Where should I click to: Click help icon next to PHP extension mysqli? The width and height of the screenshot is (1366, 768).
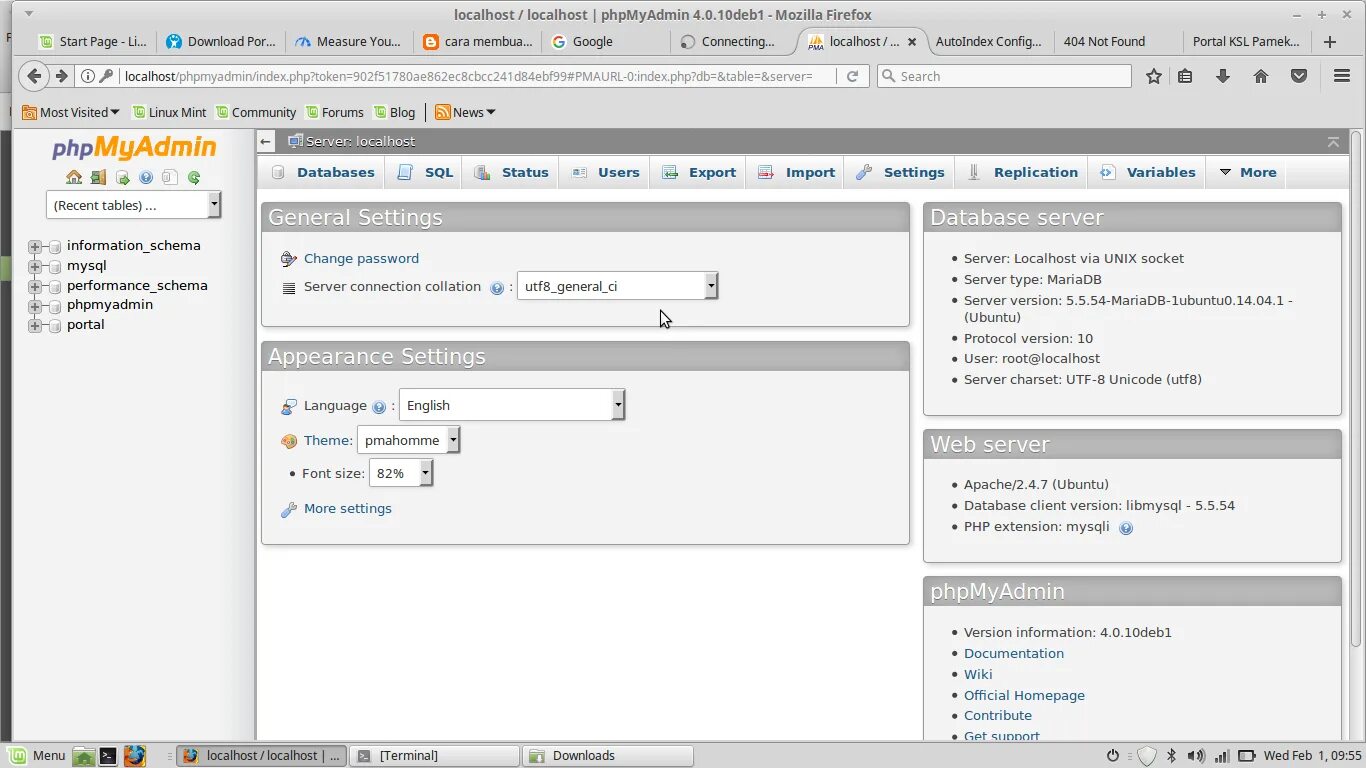(x=1126, y=528)
